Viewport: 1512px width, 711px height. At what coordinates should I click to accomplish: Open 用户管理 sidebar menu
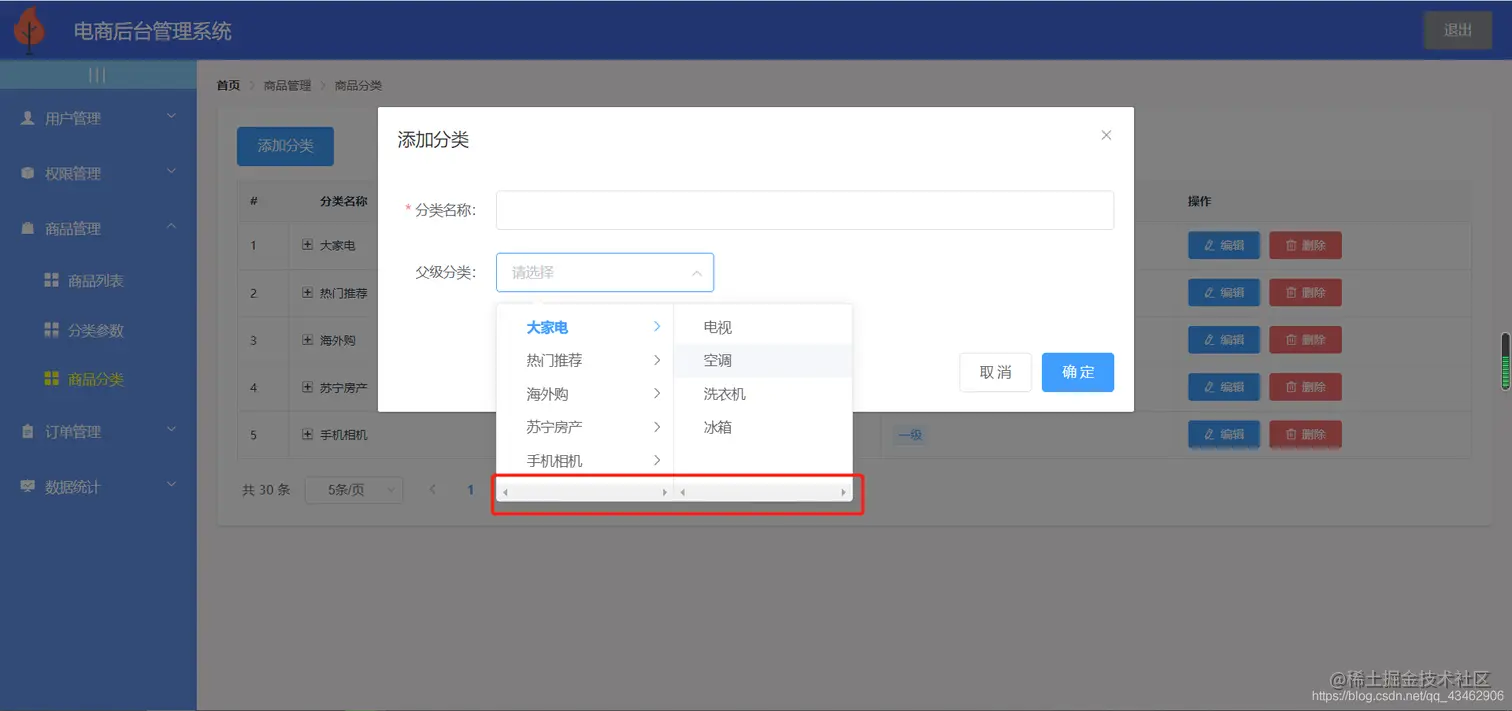[x=98, y=118]
